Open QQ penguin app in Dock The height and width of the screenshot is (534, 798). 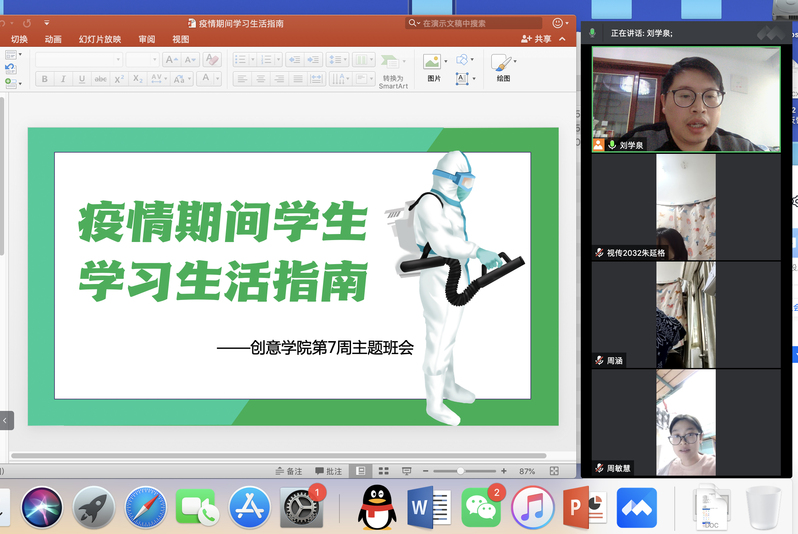point(375,507)
